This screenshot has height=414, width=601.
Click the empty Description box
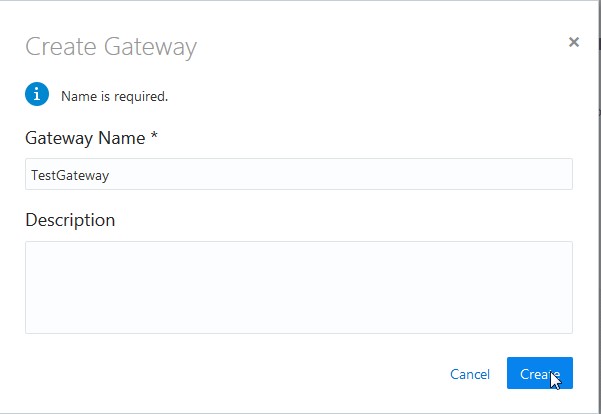pos(298,287)
